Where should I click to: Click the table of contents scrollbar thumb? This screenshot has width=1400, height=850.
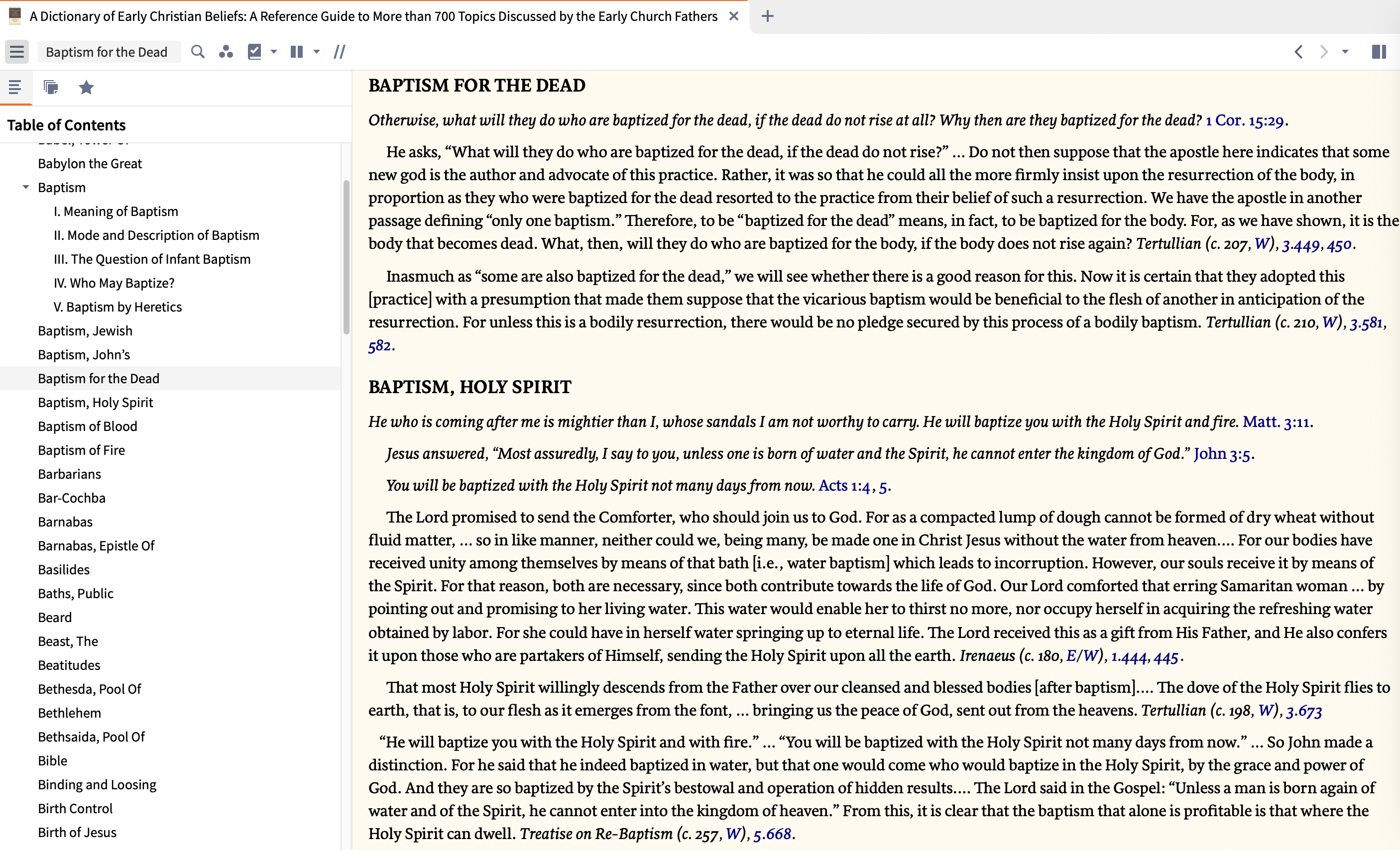click(347, 257)
